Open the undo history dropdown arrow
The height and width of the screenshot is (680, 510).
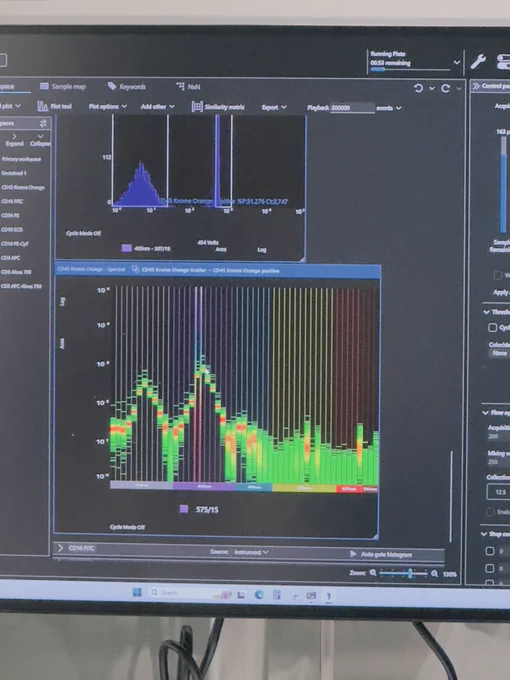[432, 88]
